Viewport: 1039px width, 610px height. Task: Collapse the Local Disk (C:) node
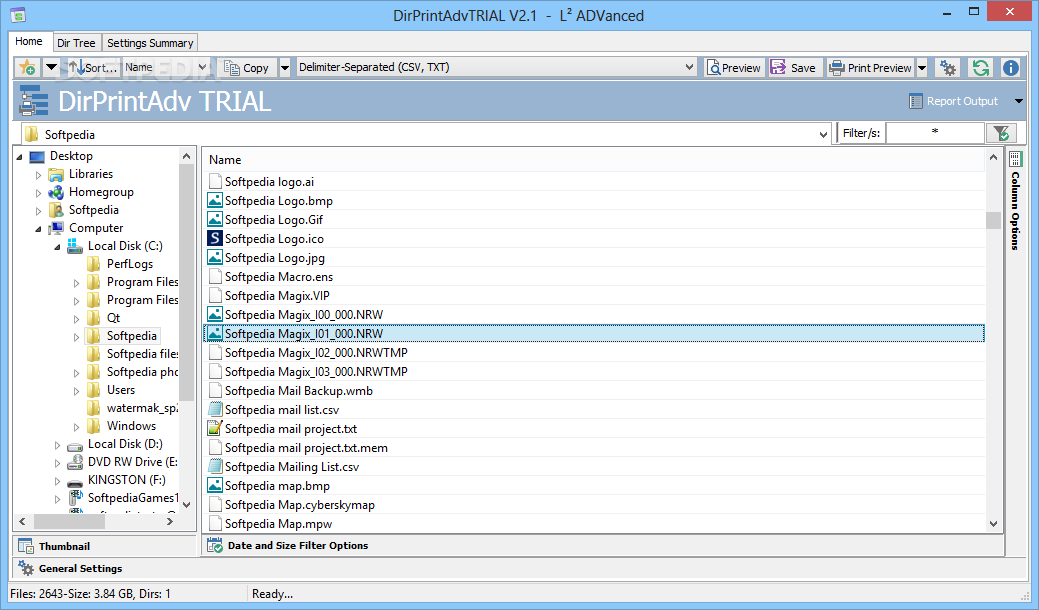click(x=58, y=247)
